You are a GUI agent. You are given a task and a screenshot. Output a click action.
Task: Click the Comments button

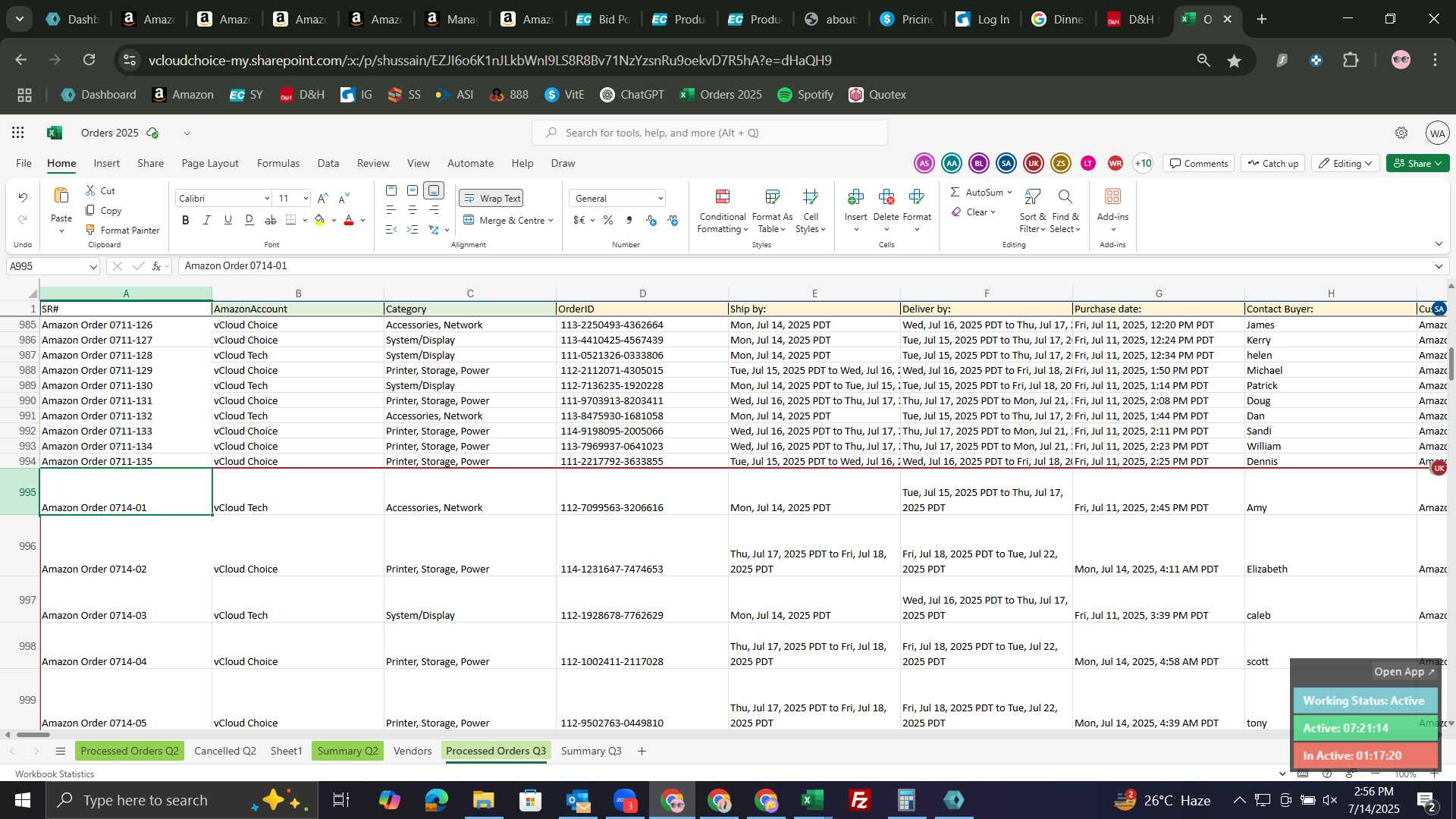tap(1198, 163)
